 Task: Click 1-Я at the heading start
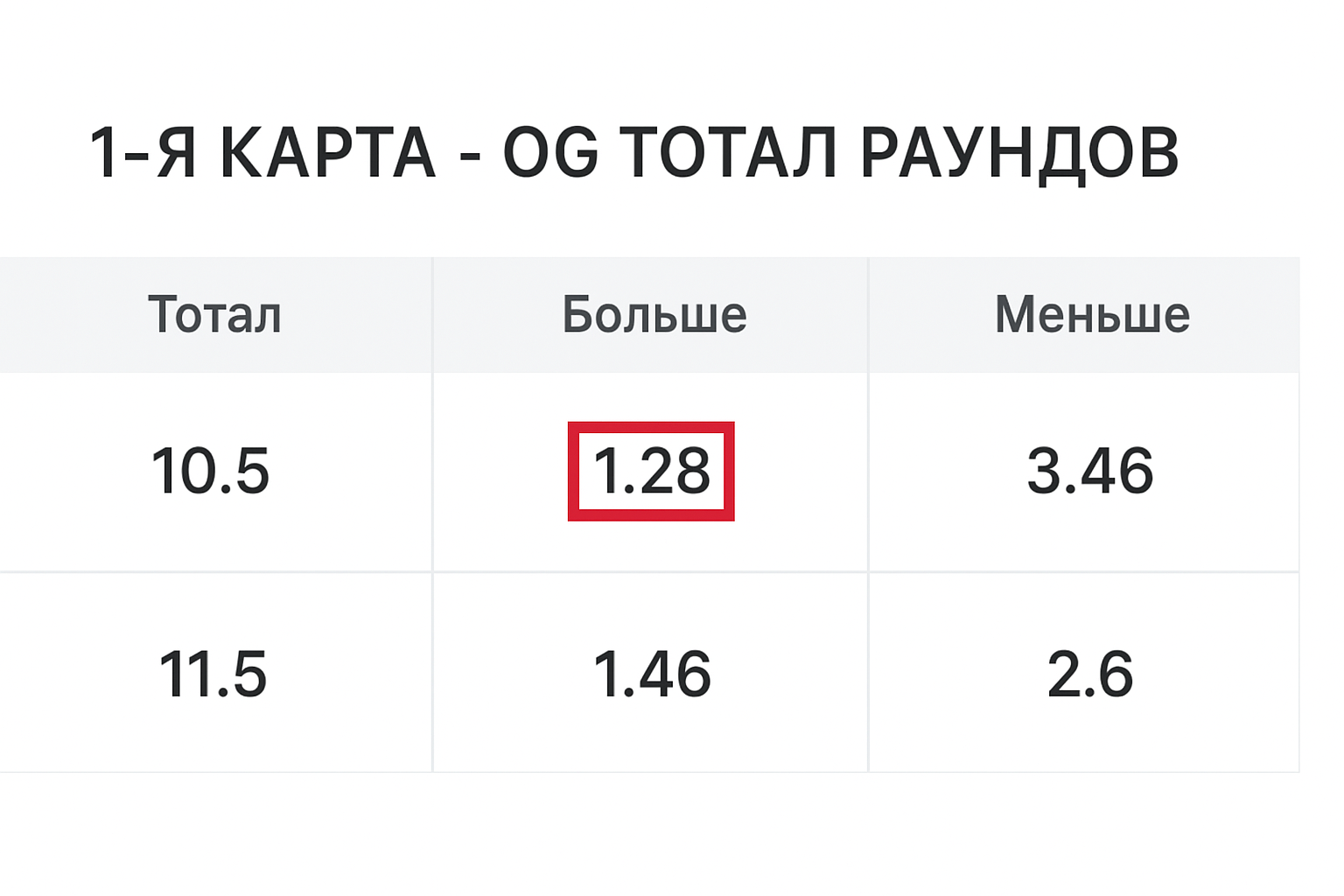143,153
